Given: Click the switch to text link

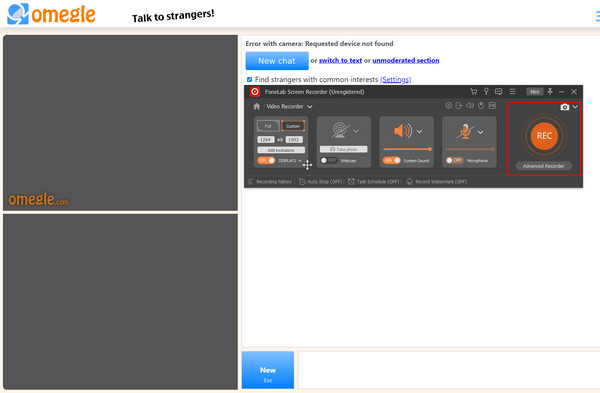Looking at the screenshot, I should tap(340, 60).
